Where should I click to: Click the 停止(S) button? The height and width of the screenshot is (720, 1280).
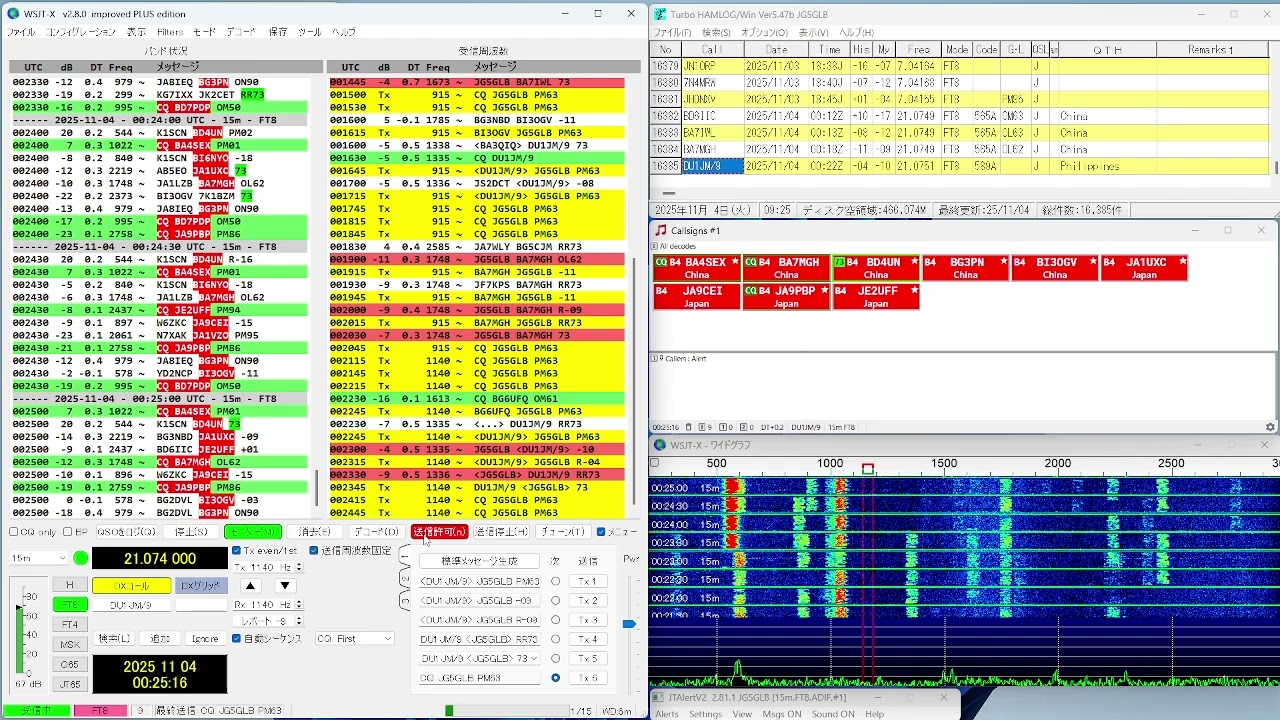tap(189, 532)
